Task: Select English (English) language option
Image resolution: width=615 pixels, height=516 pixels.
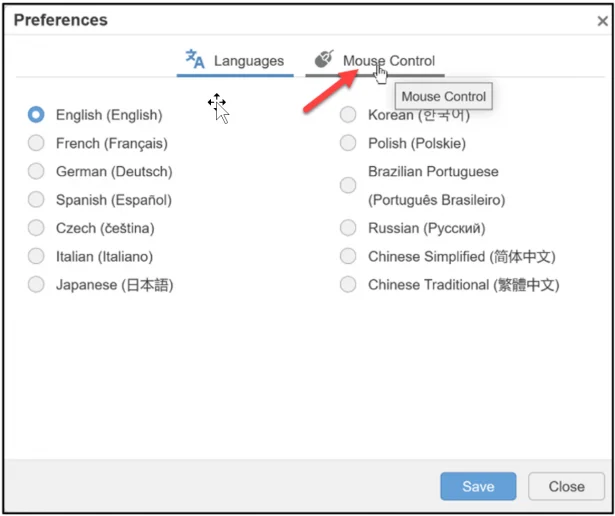Action: click(x=37, y=115)
